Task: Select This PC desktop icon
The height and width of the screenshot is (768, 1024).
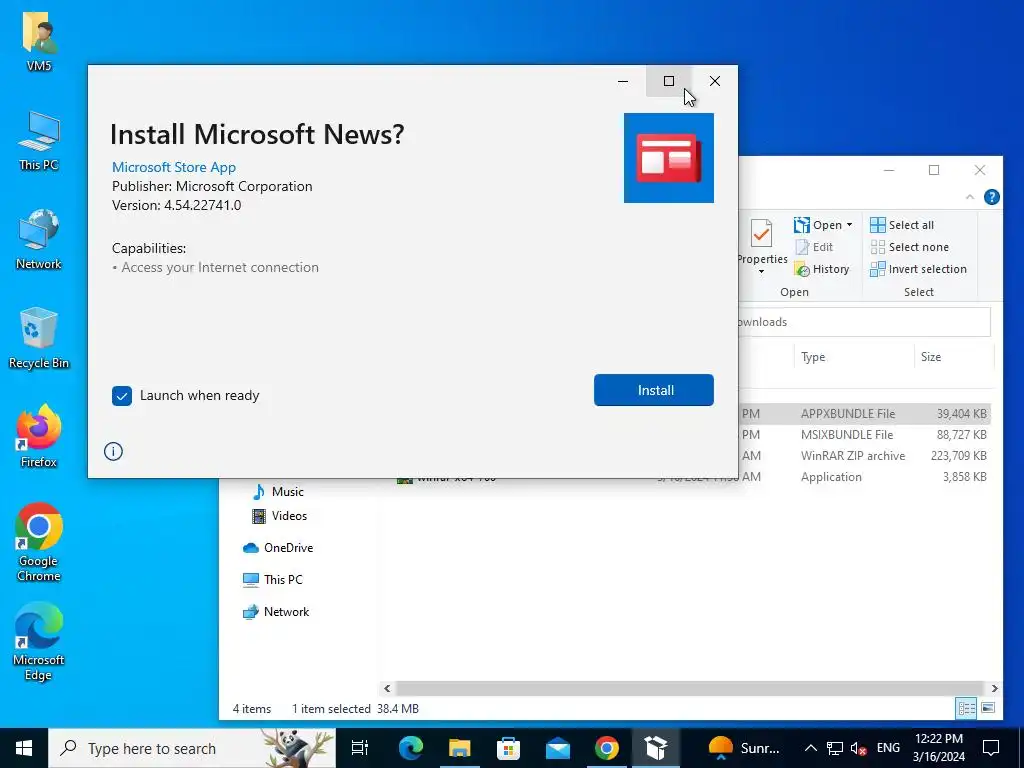Action: 39,140
